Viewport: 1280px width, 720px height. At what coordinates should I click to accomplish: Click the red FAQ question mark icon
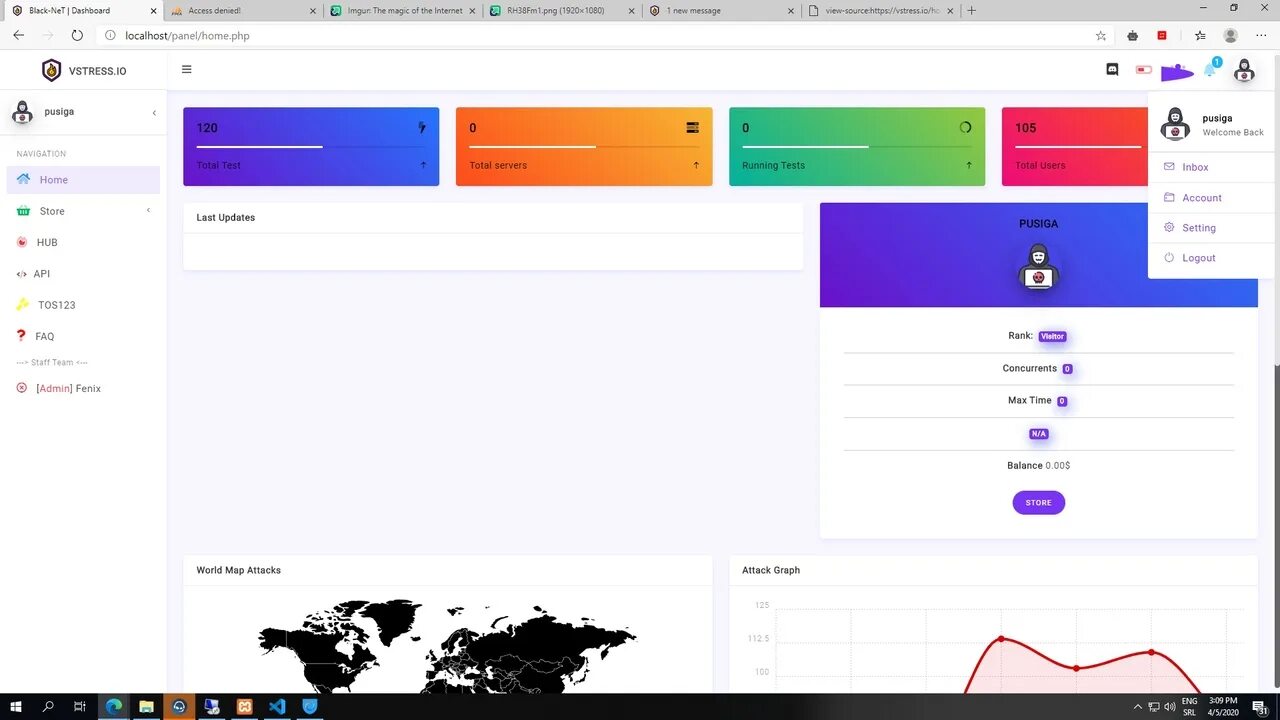[x=21, y=336]
